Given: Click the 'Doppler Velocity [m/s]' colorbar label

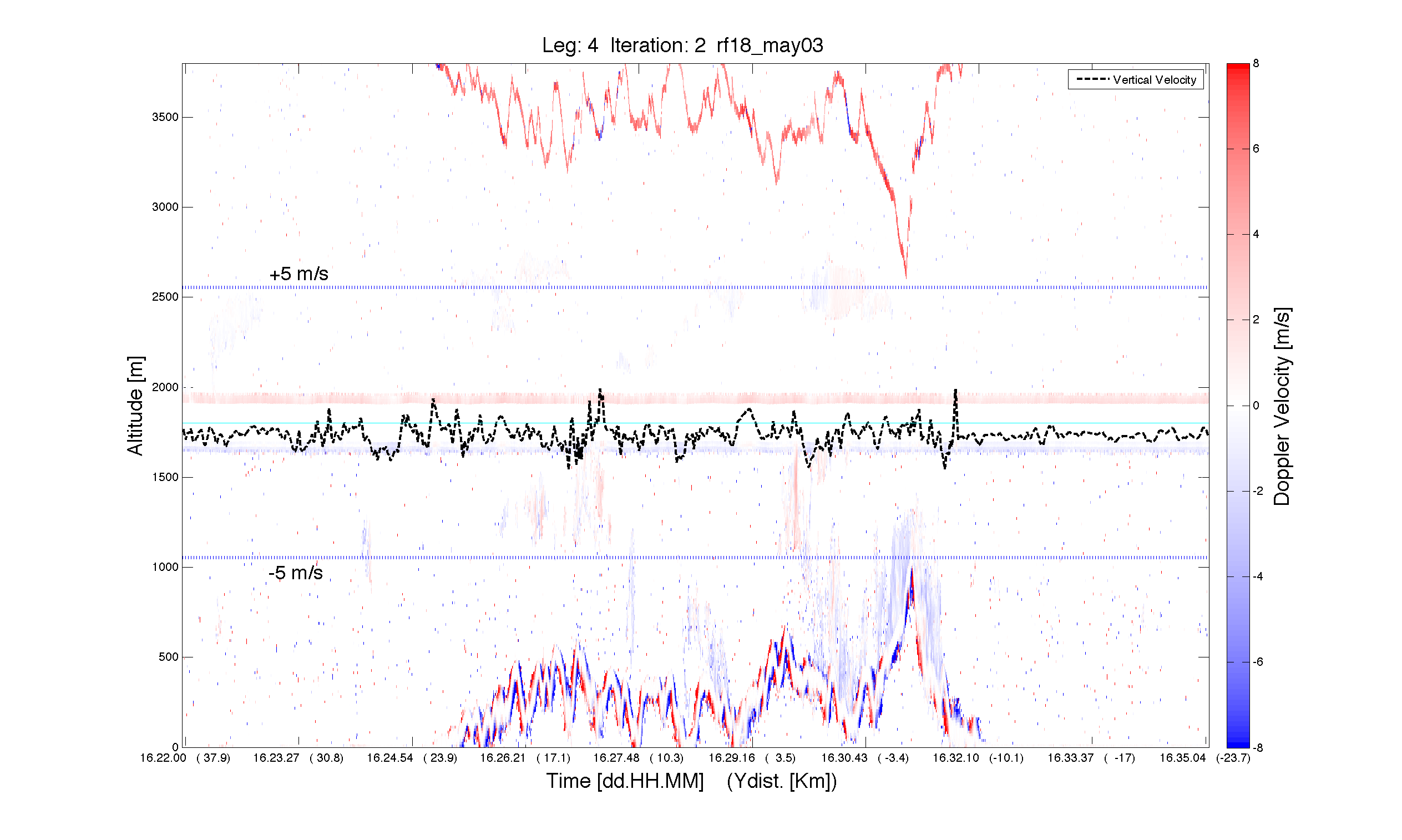Looking at the screenshot, I should point(1282,407).
